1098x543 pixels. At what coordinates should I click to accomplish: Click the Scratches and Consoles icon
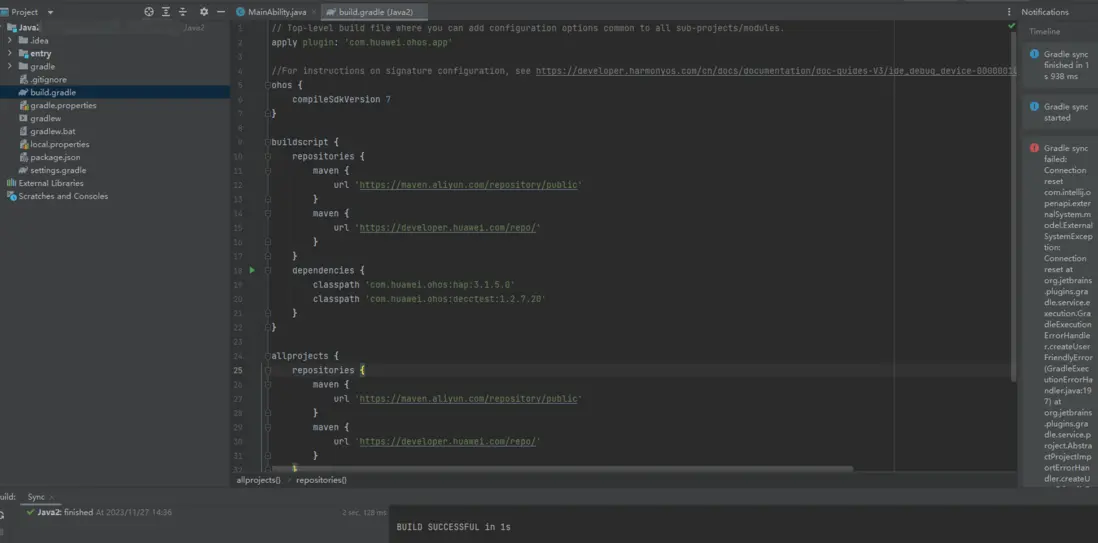pos(11,196)
